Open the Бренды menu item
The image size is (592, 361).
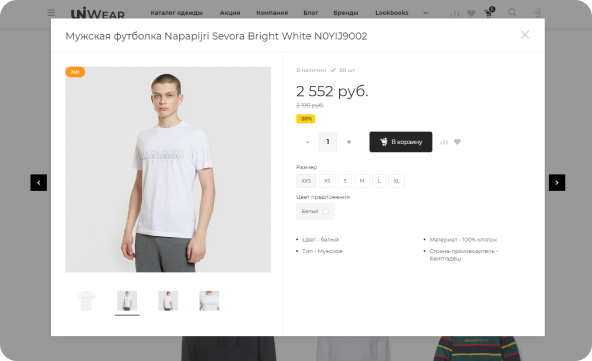345,13
